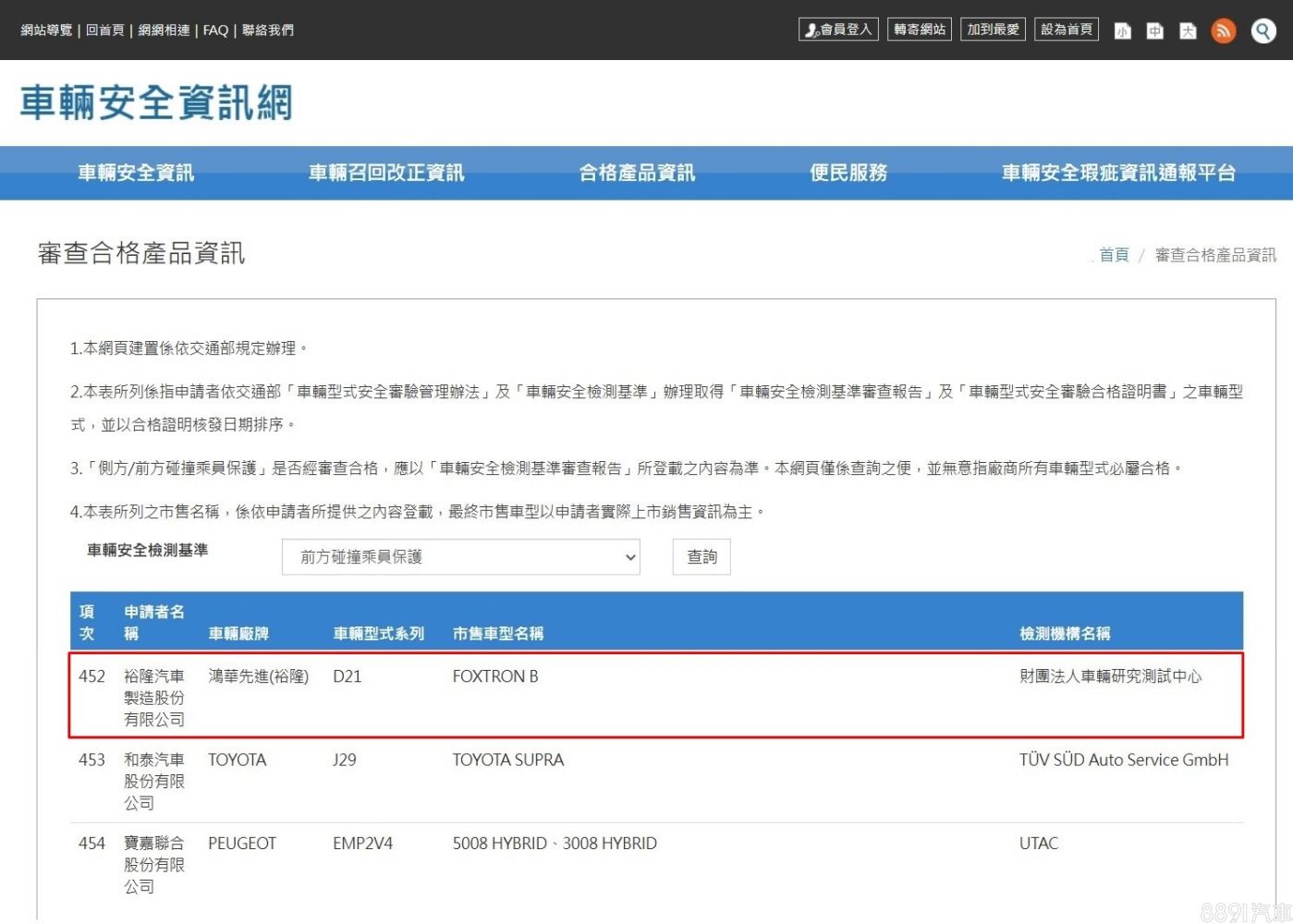Select the D21 series cell
This screenshot has width=1293, height=924.
pos(348,676)
